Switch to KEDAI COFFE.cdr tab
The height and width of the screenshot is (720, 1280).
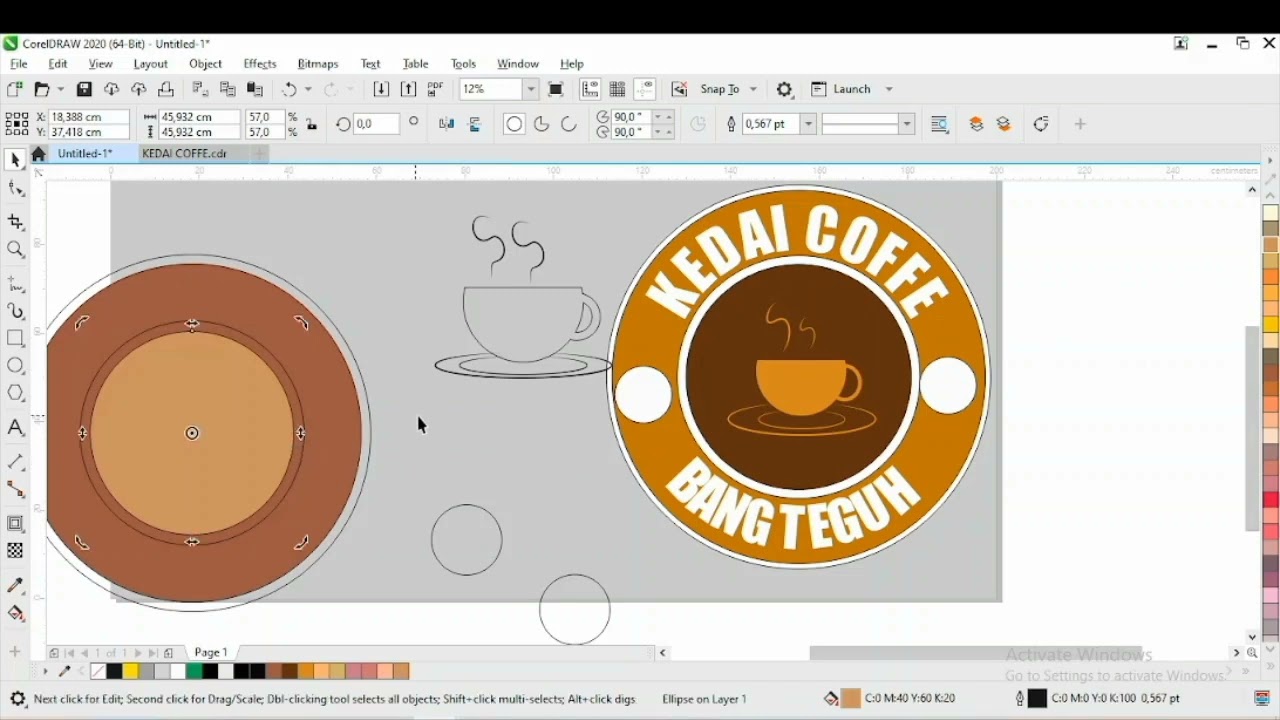pyautogui.click(x=191, y=154)
